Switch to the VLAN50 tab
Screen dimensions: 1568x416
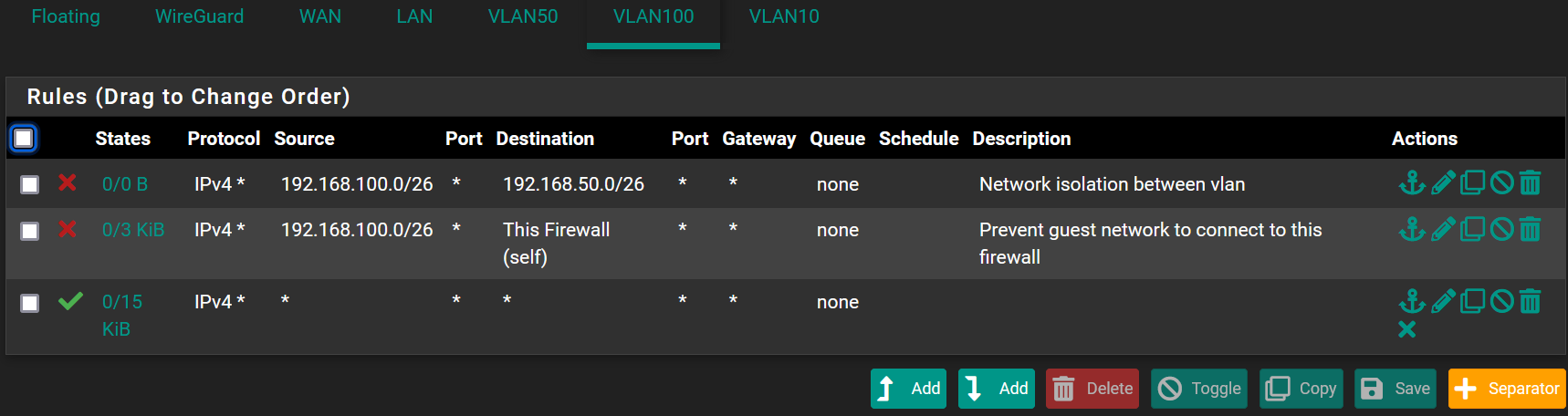522,16
